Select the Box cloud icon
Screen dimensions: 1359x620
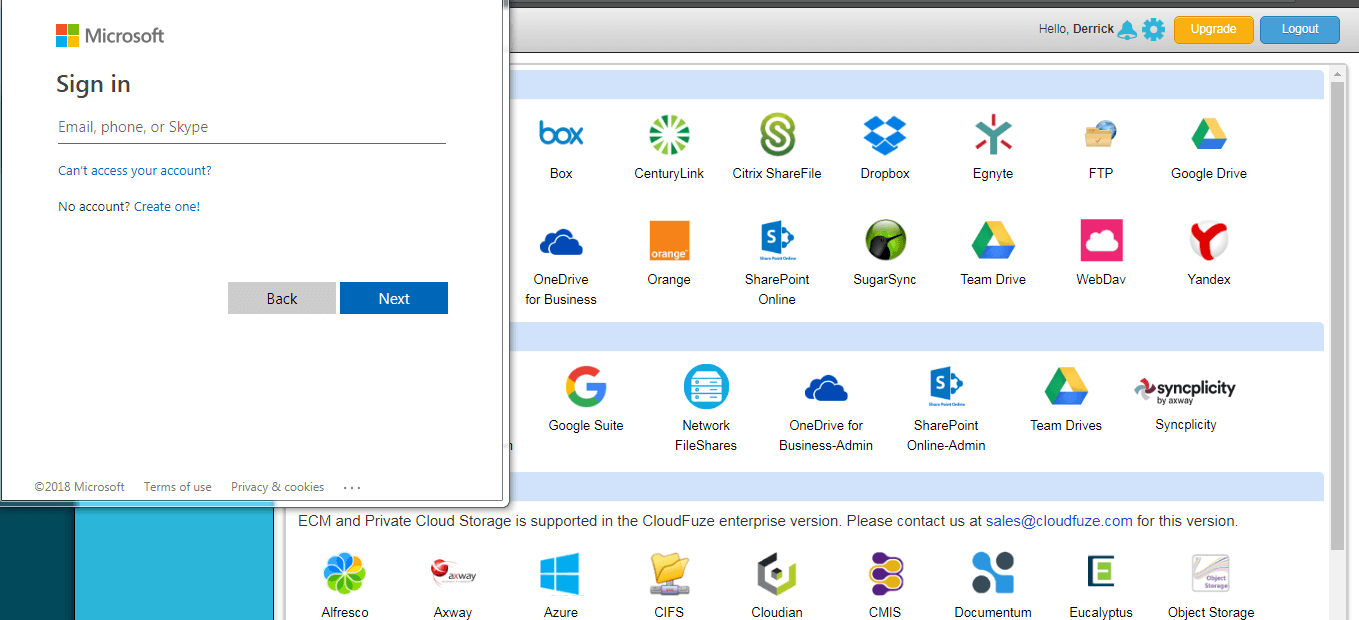click(x=561, y=133)
